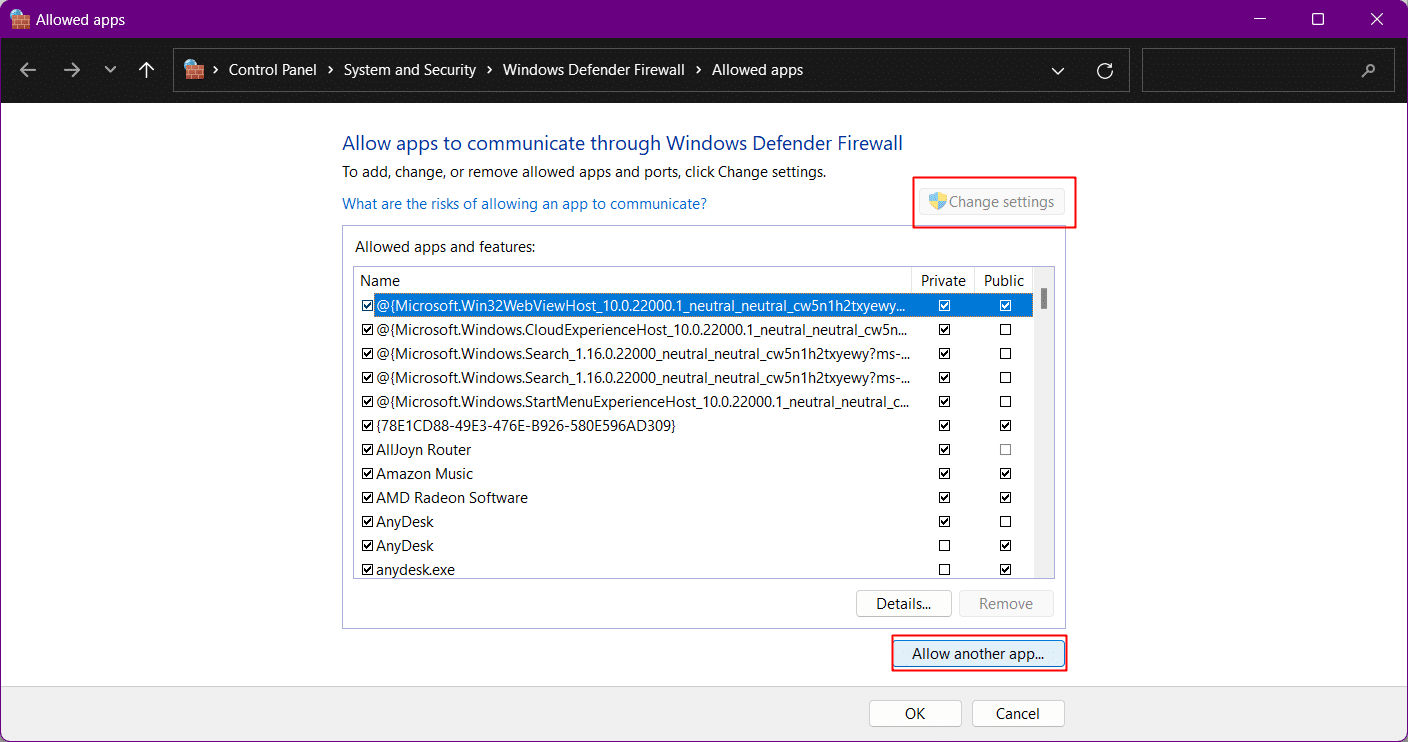Select the AMD Radeon Software entry

pyautogui.click(x=451, y=498)
